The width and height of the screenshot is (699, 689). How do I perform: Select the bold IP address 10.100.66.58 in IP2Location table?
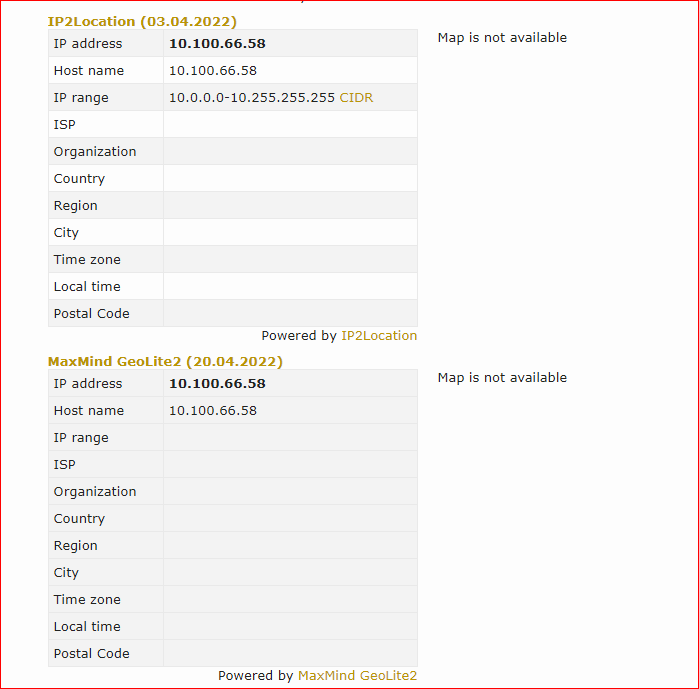[217, 44]
